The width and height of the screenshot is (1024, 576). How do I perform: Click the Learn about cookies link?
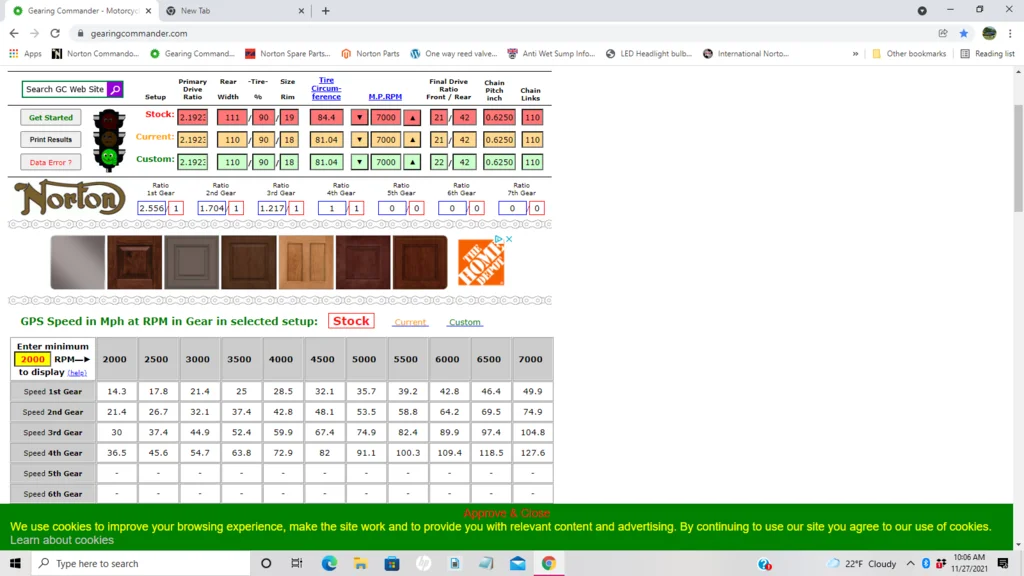click(x=62, y=540)
